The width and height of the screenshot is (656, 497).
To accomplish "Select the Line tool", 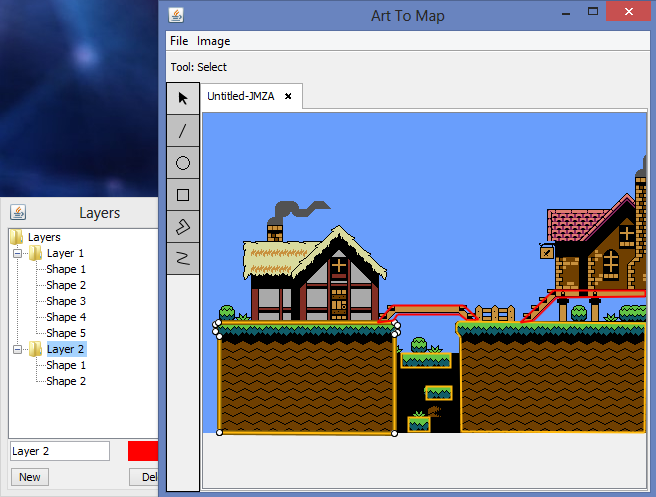I will pos(183,131).
